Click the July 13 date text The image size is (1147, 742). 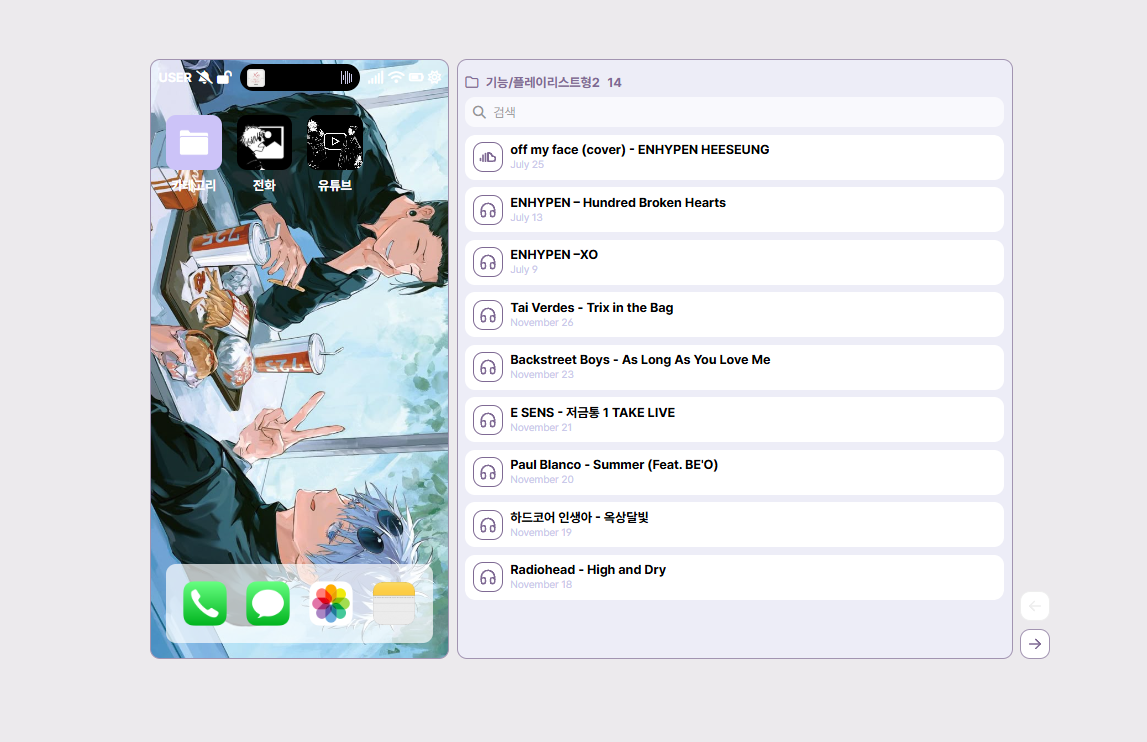coord(527,217)
